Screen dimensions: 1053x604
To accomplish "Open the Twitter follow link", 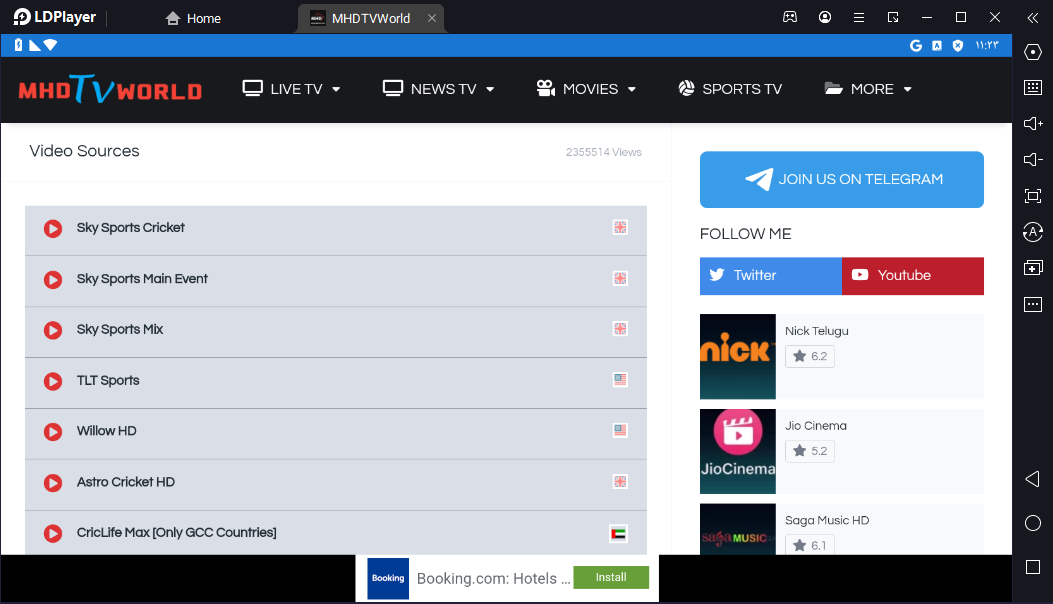I will point(771,275).
